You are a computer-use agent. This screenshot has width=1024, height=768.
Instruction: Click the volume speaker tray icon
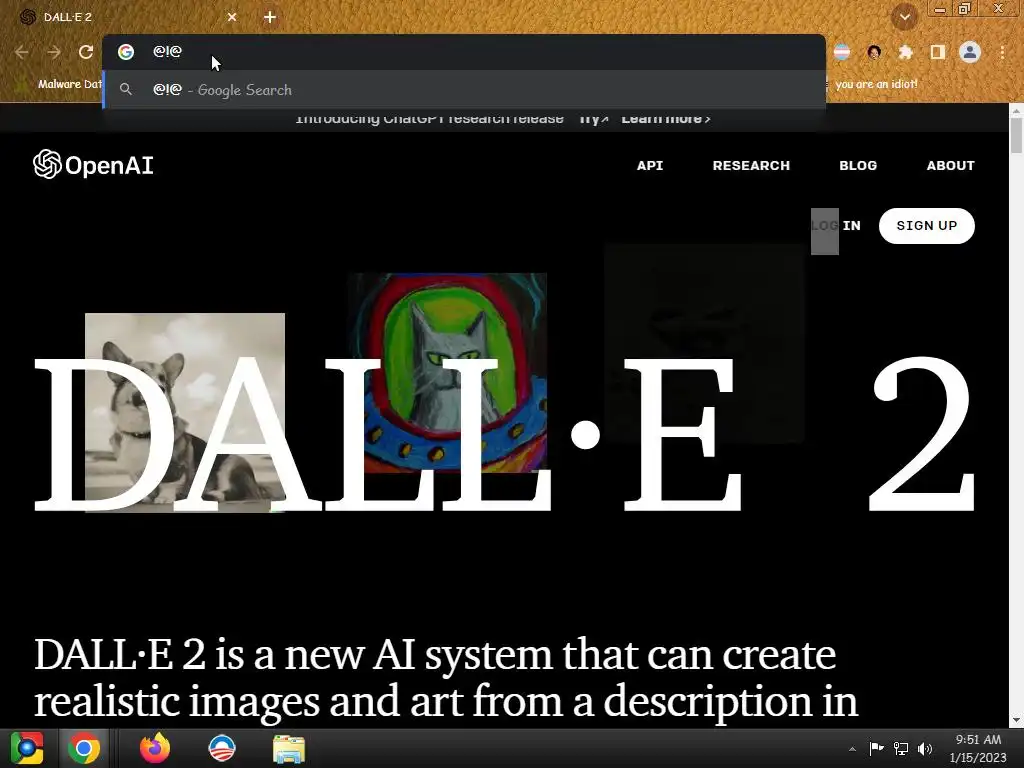tap(925, 748)
